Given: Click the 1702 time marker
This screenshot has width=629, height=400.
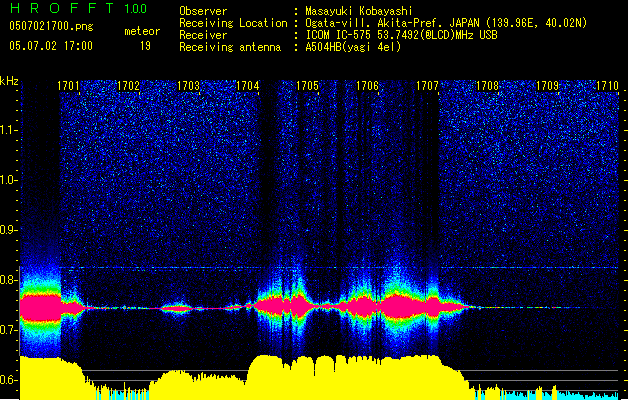Looking at the screenshot, I should pyautogui.click(x=128, y=86).
